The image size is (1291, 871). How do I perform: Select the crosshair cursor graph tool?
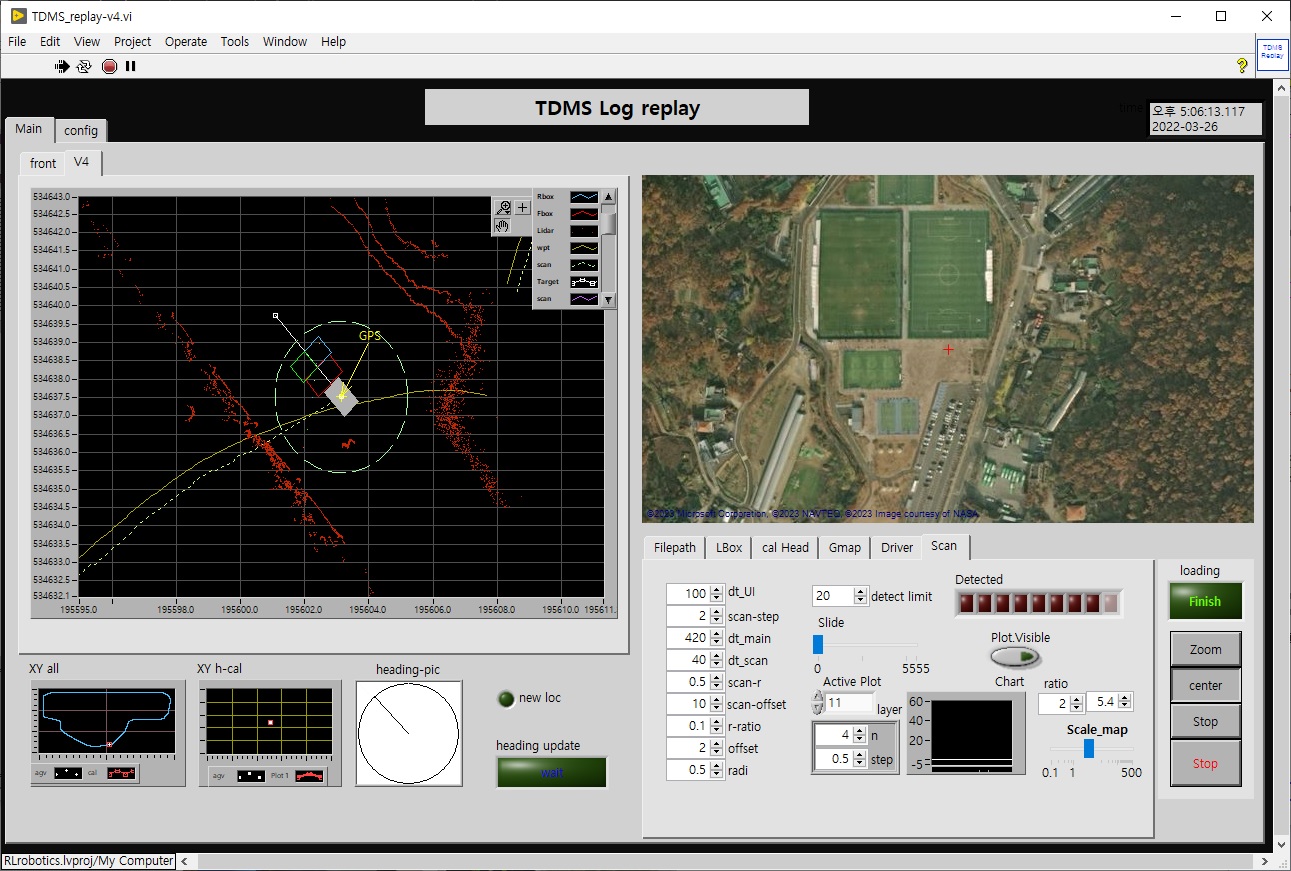coord(522,208)
